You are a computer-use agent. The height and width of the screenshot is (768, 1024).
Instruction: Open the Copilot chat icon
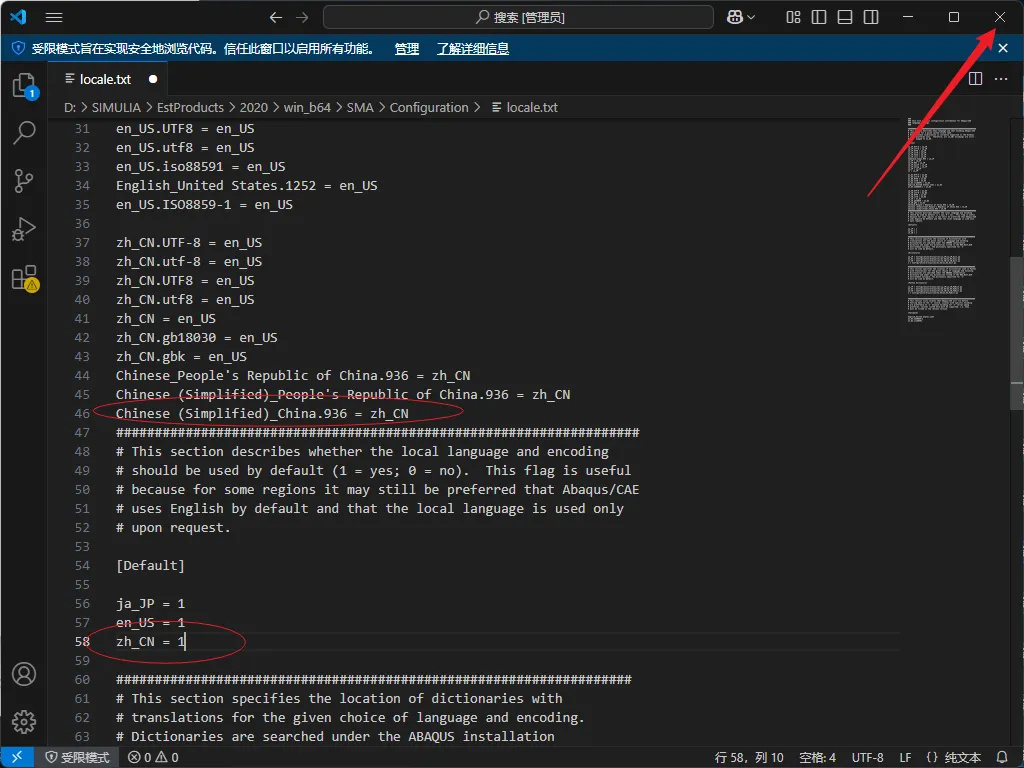pyautogui.click(x=735, y=18)
